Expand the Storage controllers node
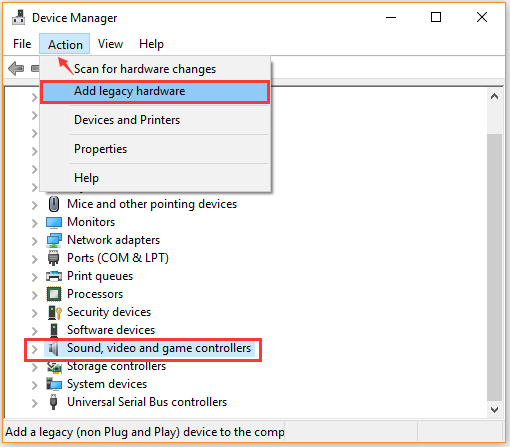Viewport: 510px width, 447px height. coord(34,367)
